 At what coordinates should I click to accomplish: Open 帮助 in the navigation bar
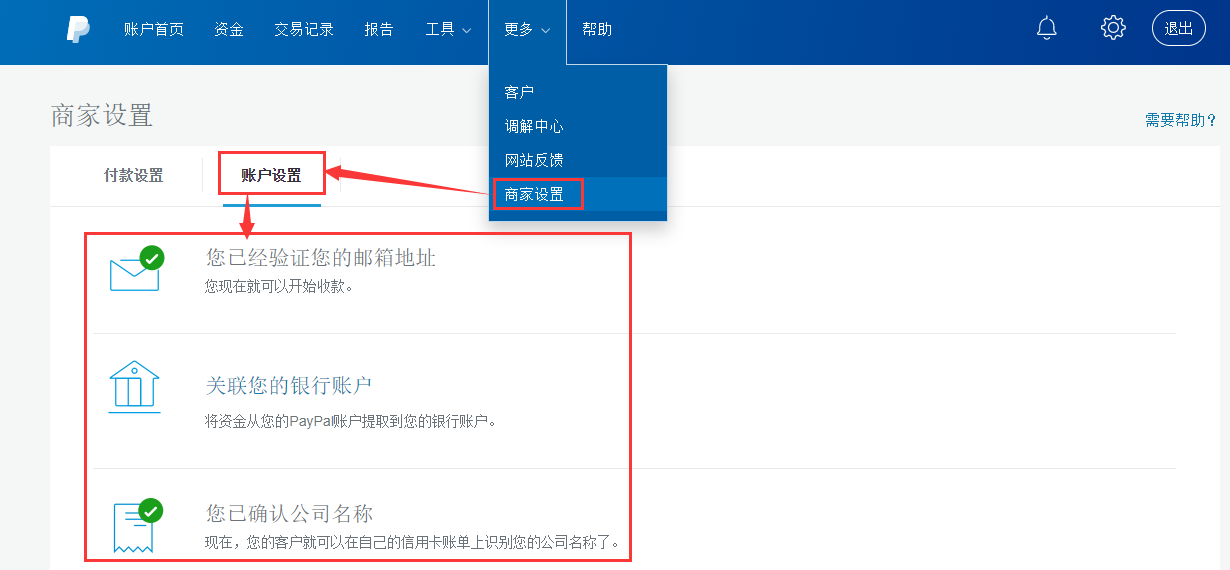597,29
